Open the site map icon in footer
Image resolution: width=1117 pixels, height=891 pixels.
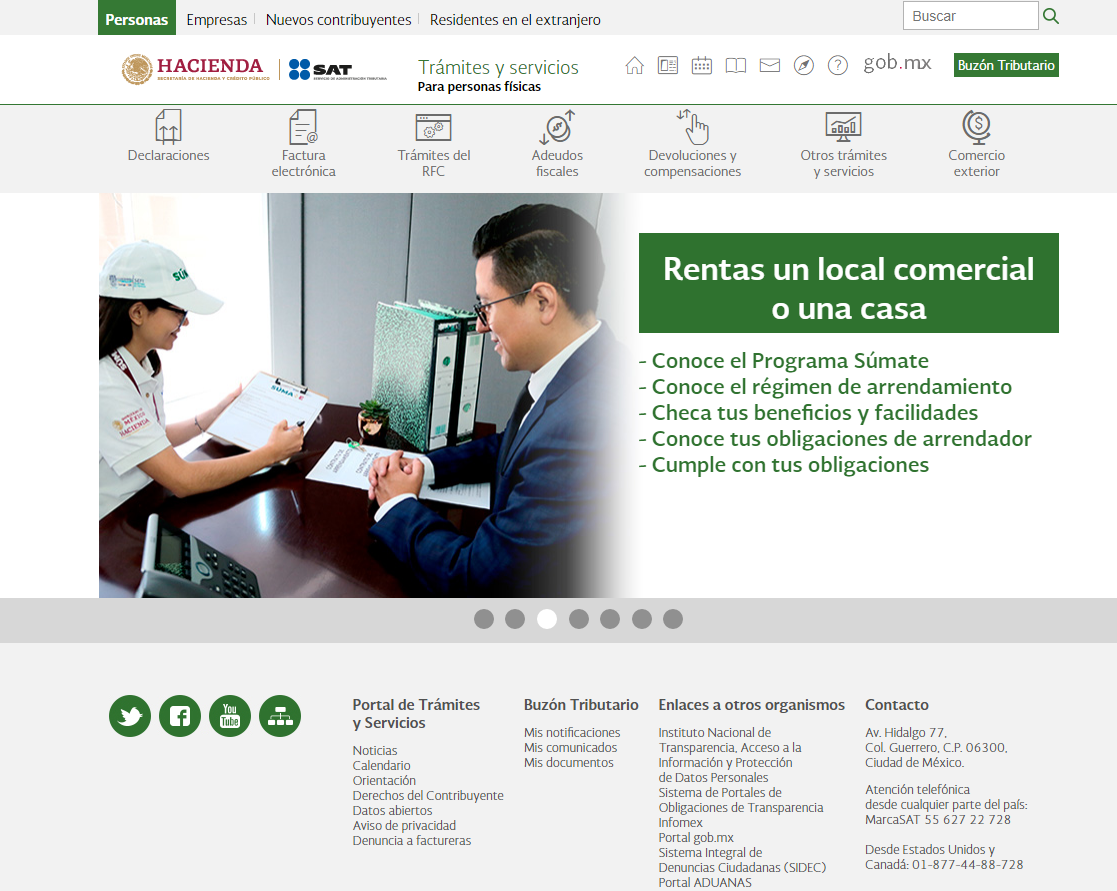point(280,716)
